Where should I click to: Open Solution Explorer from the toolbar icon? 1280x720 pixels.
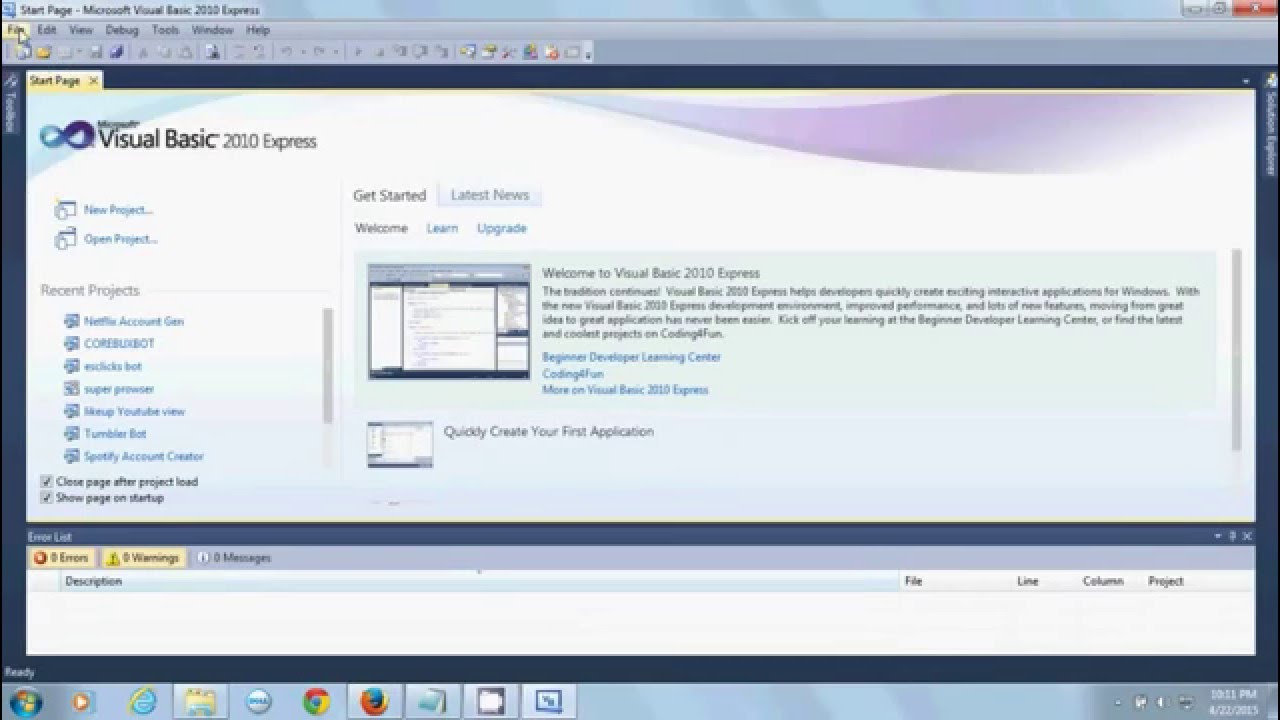(468, 51)
